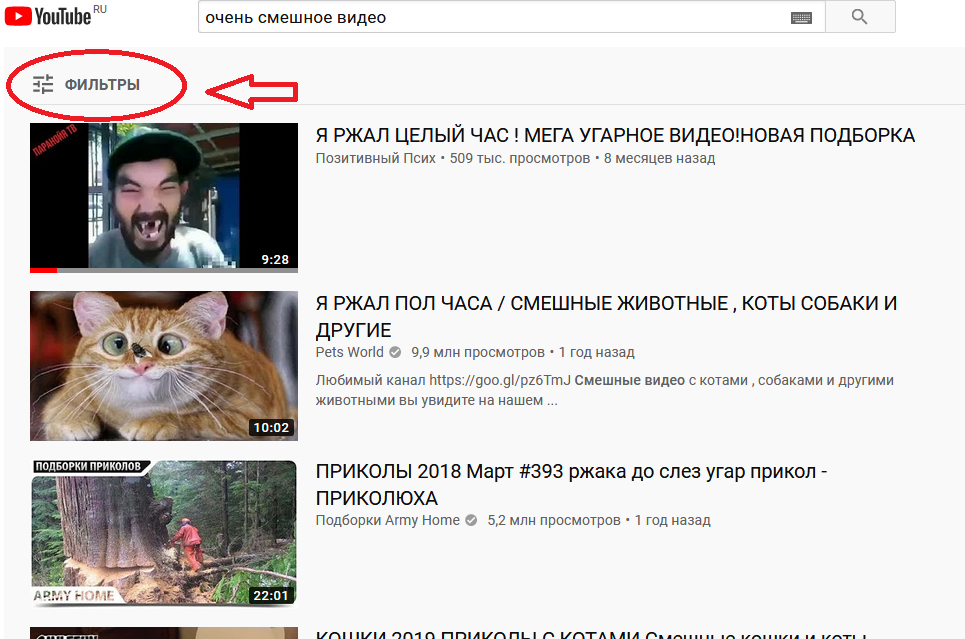This screenshot has width=965, height=639.
Task: Visit the 'Позитивный Псих' channel
Action: coord(375,158)
